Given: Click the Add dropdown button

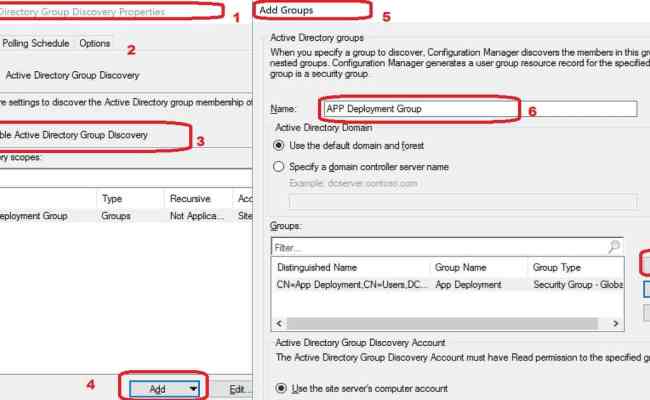Looking at the screenshot, I should click(x=165, y=389).
